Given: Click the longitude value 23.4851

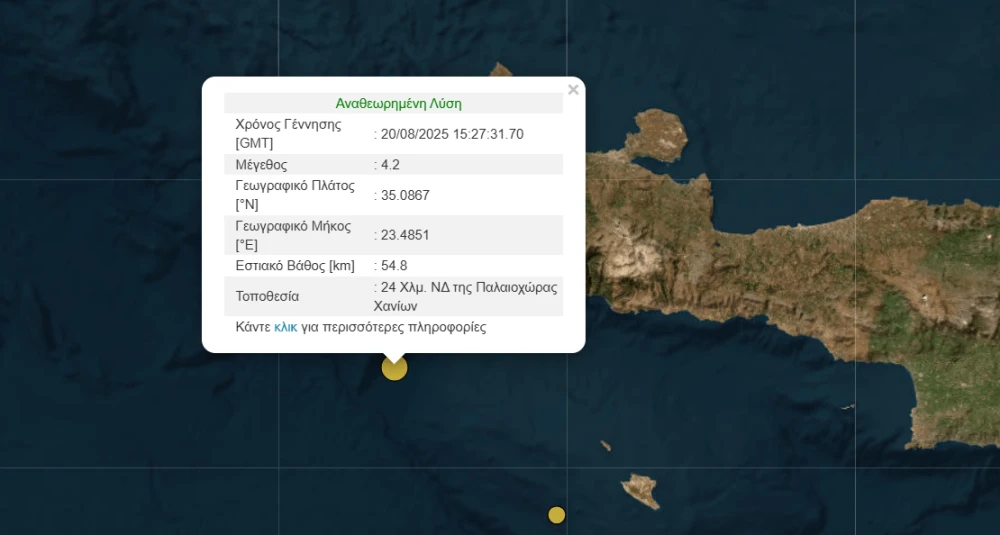Looking at the screenshot, I should (405, 235).
